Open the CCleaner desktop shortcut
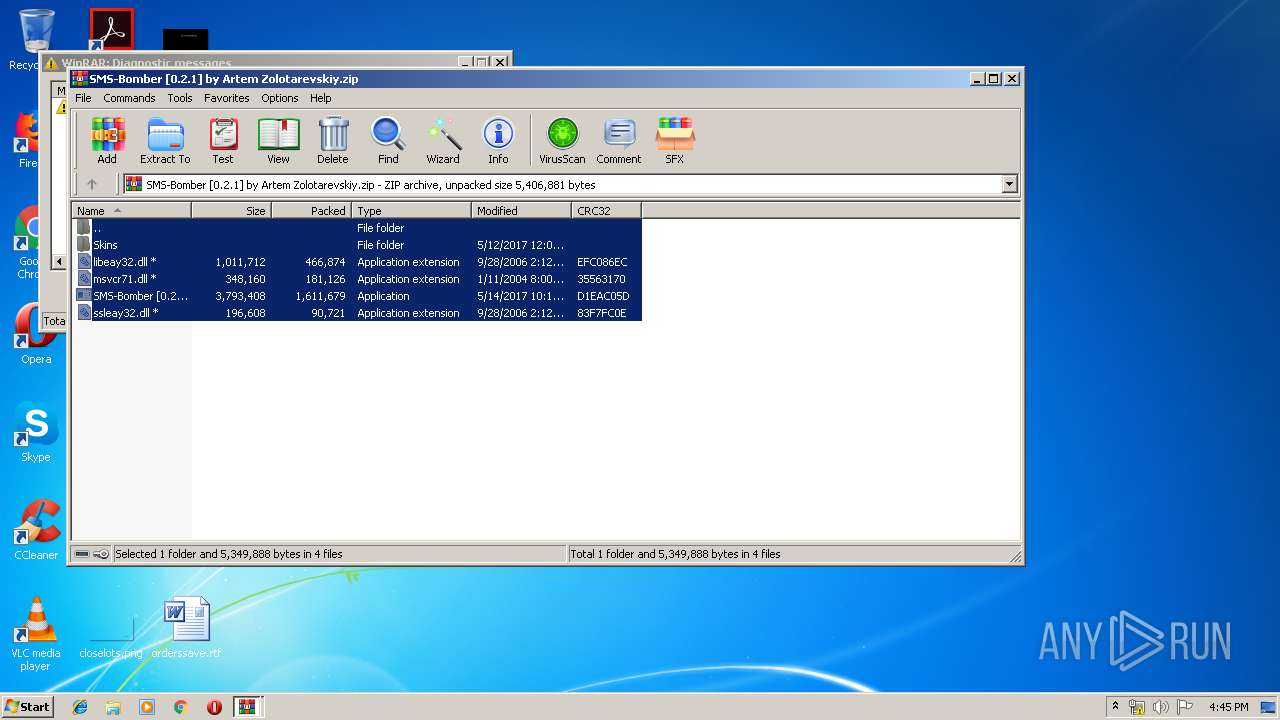 (x=36, y=530)
